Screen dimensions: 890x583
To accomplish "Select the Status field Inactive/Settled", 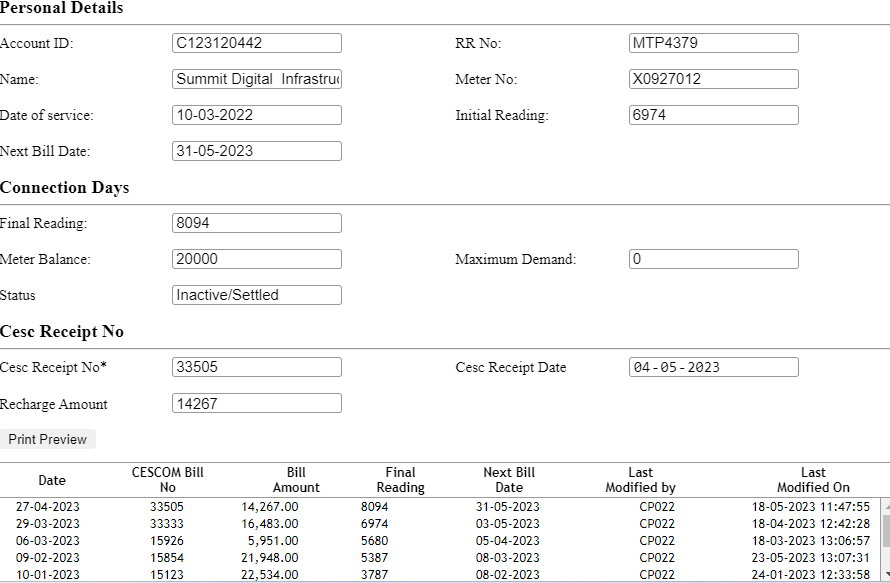I will [x=257, y=295].
